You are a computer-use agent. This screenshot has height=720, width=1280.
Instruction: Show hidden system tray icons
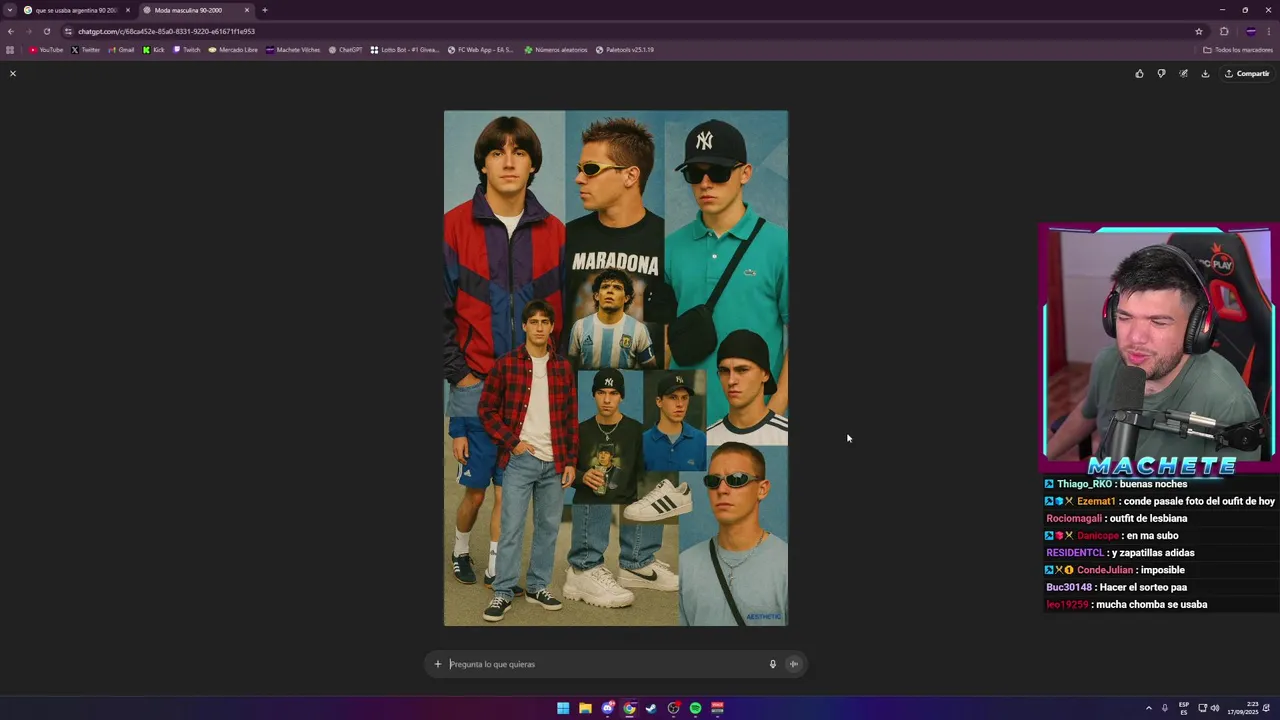[x=1148, y=708]
